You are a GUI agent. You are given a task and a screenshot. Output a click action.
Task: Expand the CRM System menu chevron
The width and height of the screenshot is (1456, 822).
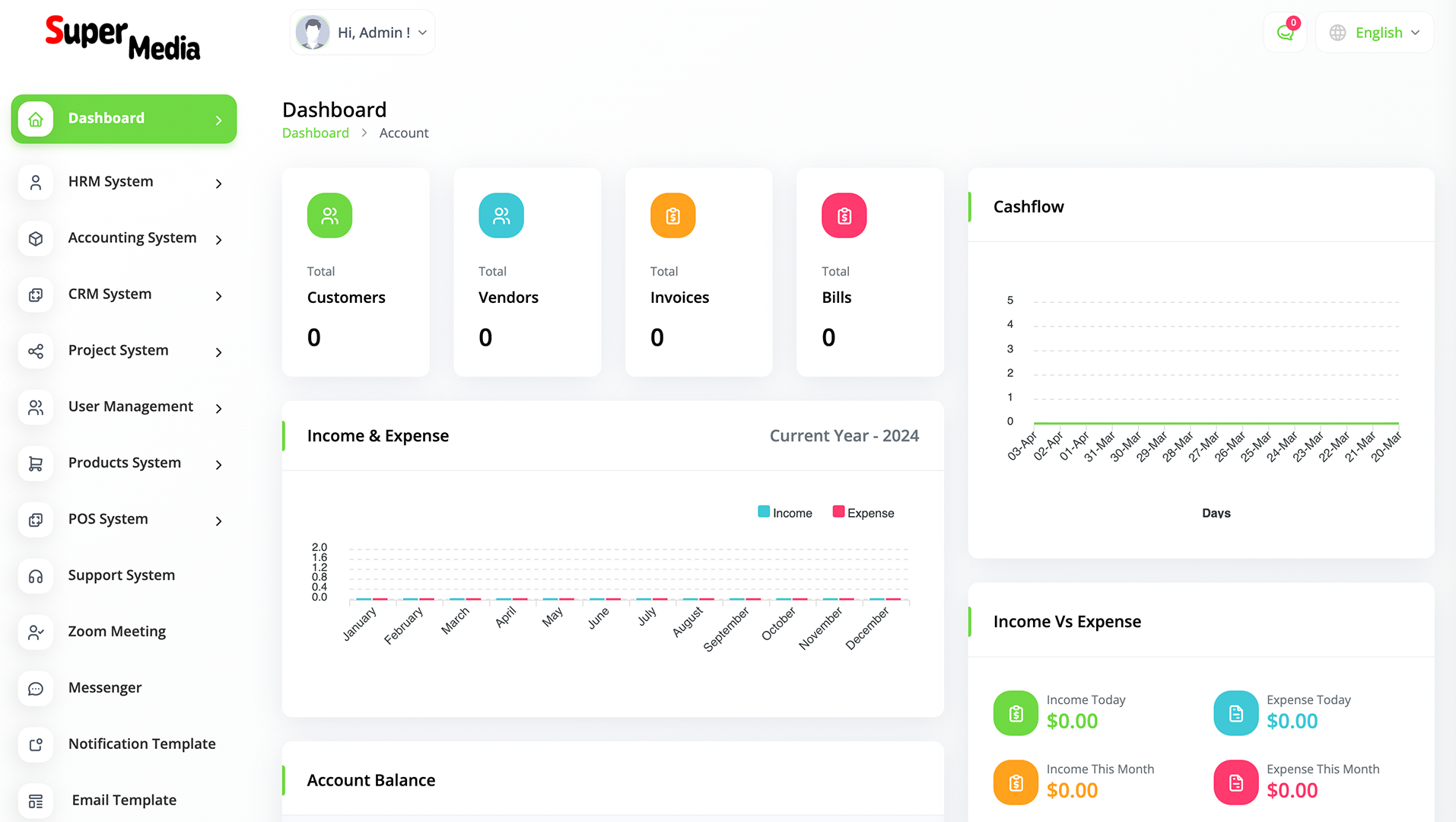pyautogui.click(x=218, y=296)
